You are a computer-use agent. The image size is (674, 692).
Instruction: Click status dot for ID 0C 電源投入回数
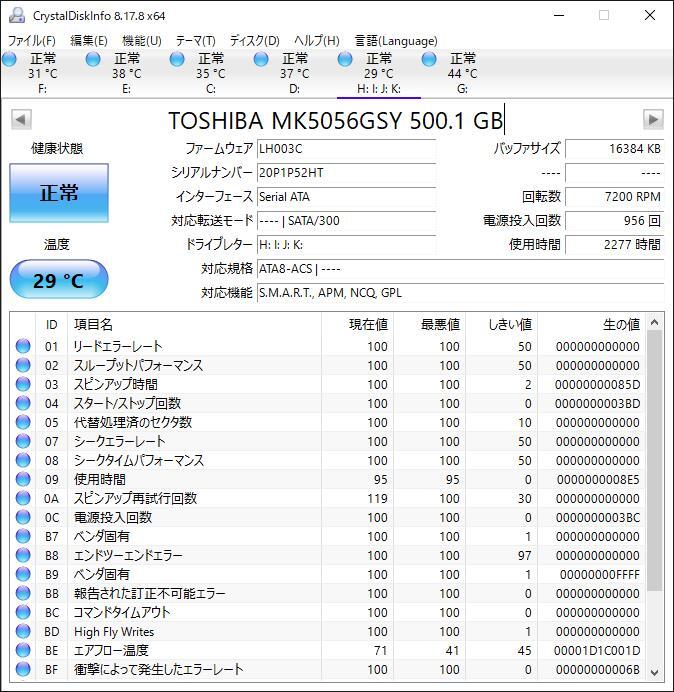[x=23, y=517]
